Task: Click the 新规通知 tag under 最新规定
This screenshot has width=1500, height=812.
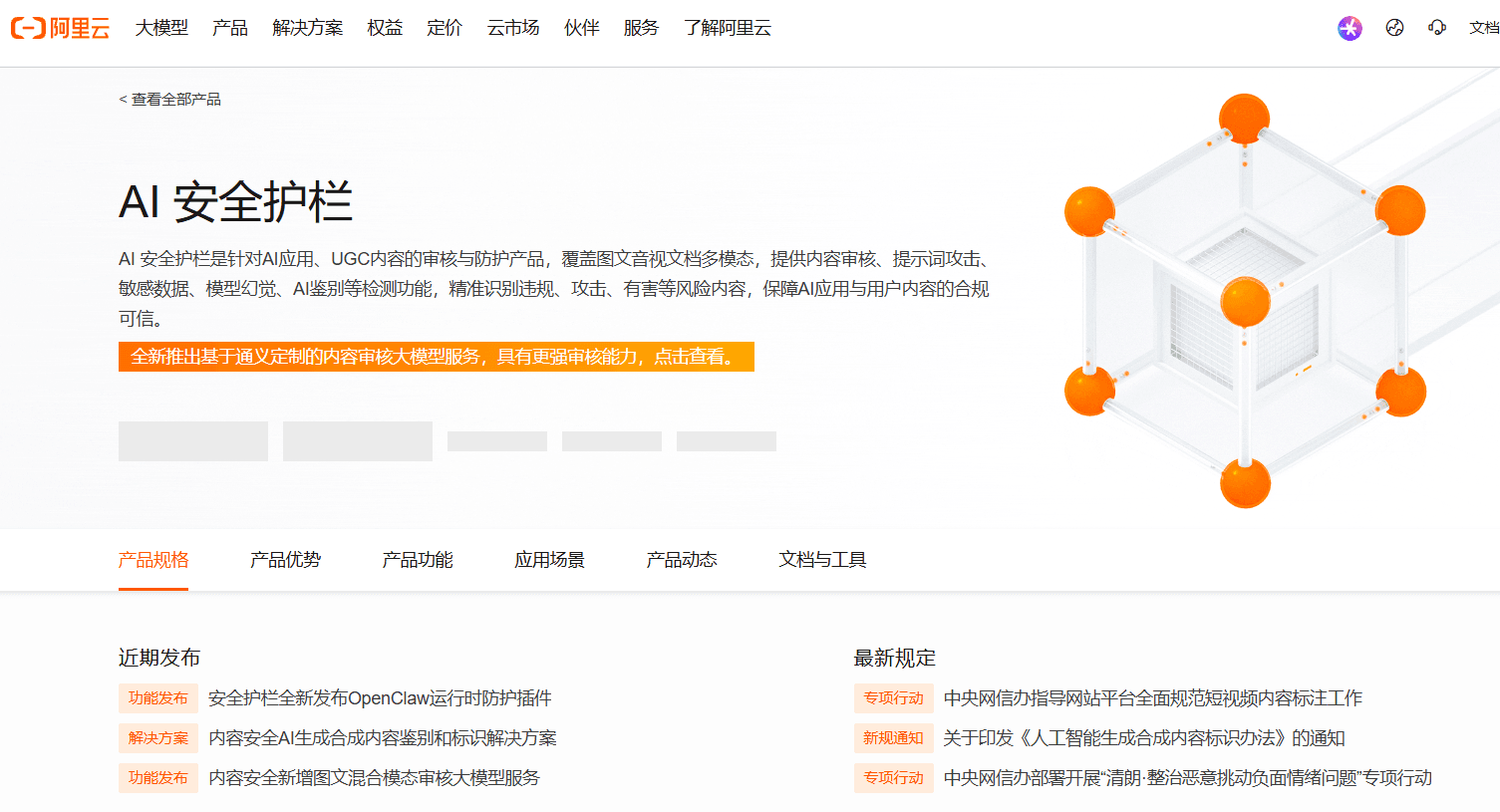Action: (x=894, y=738)
